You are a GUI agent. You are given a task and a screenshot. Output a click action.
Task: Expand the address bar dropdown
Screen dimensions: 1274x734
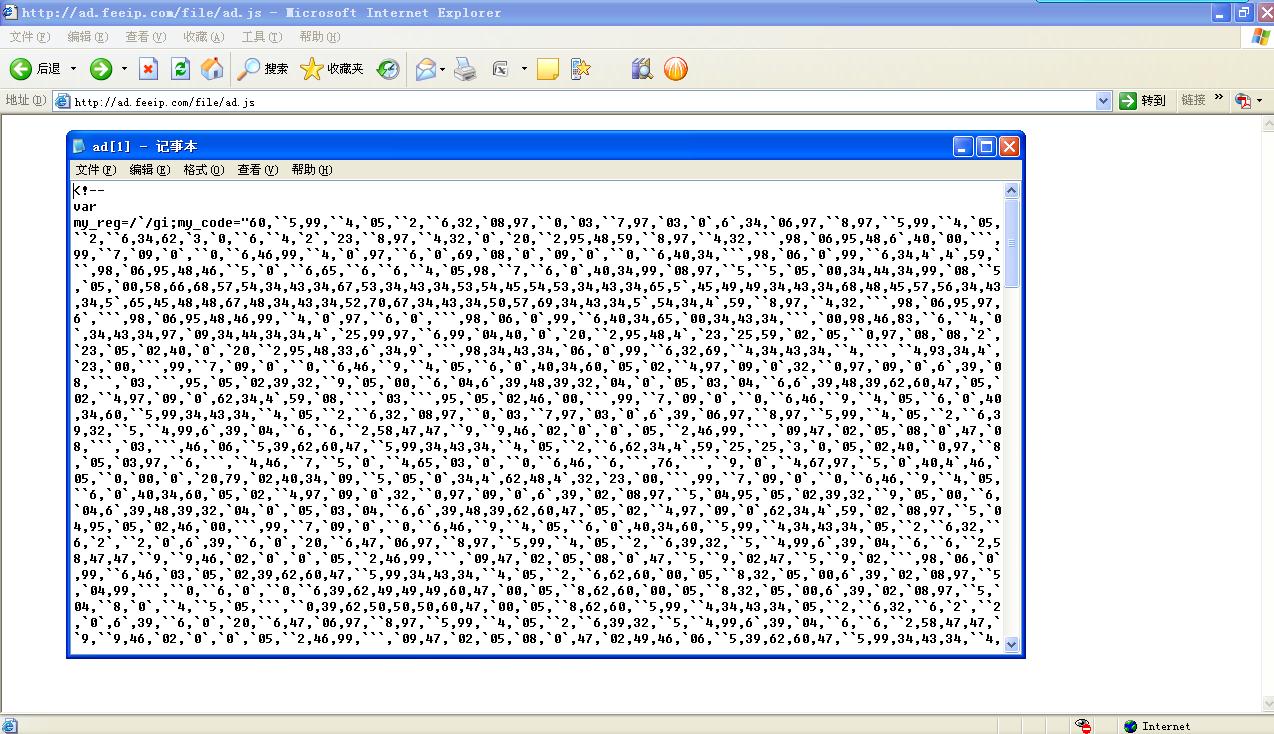coord(1103,101)
